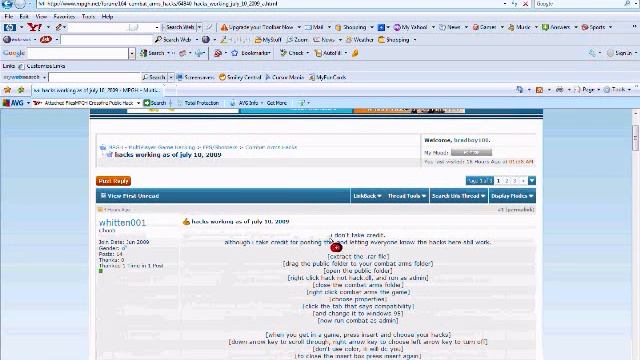Open Yahoo toolbar Shopping
Viewport: 640px width, 360px height.
pos(351,27)
